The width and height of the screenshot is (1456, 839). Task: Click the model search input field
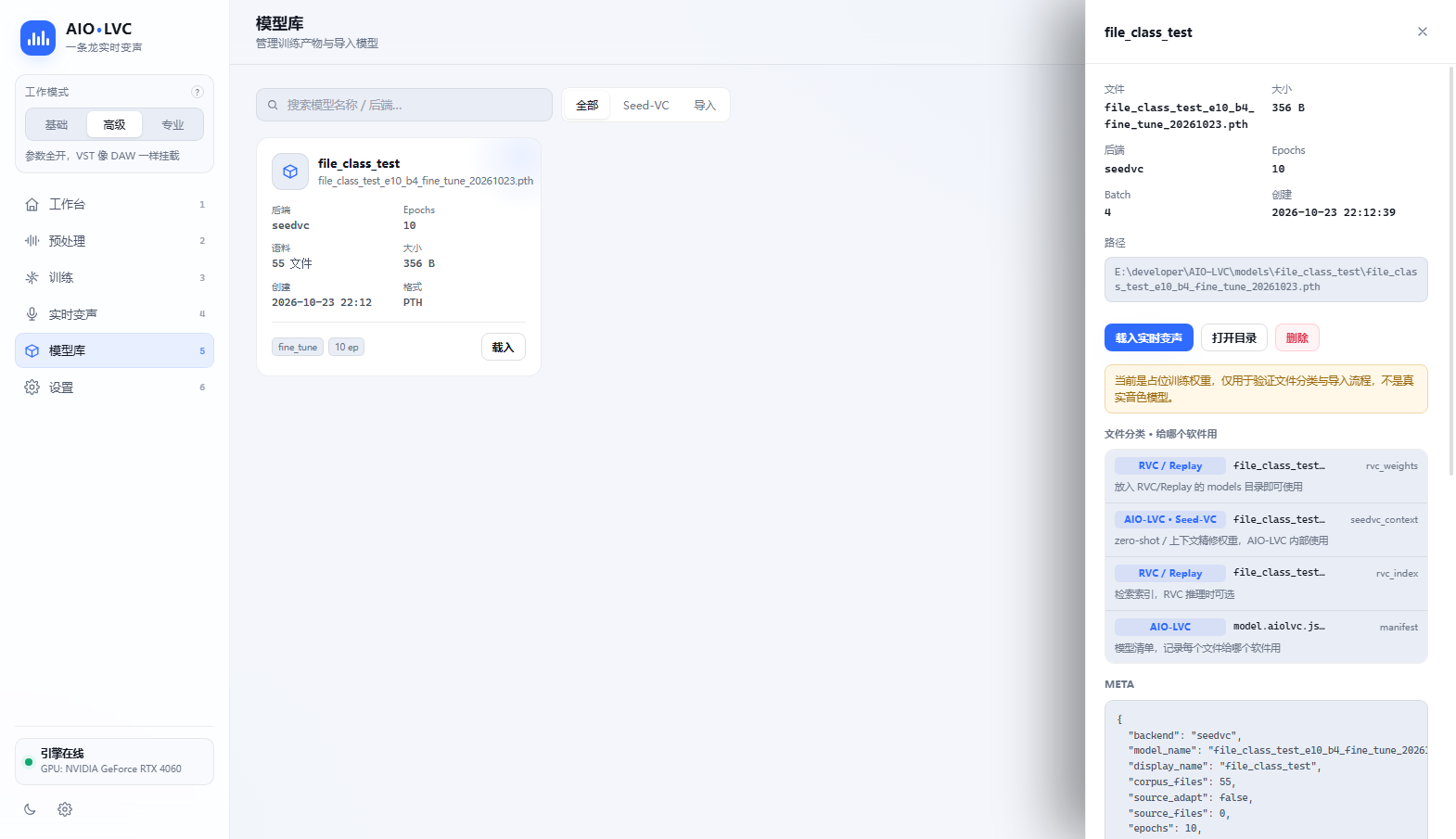click(404, 105)
